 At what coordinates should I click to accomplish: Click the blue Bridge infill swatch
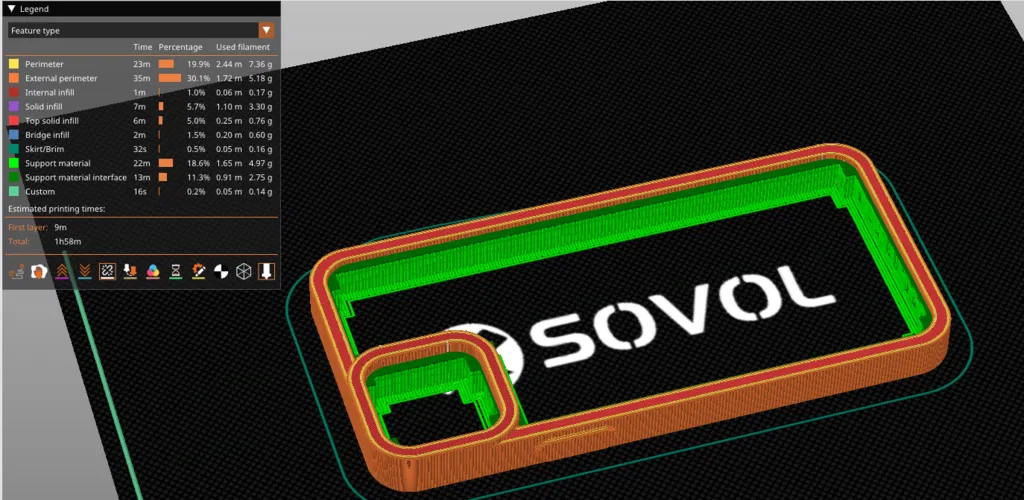coord(13,135)
